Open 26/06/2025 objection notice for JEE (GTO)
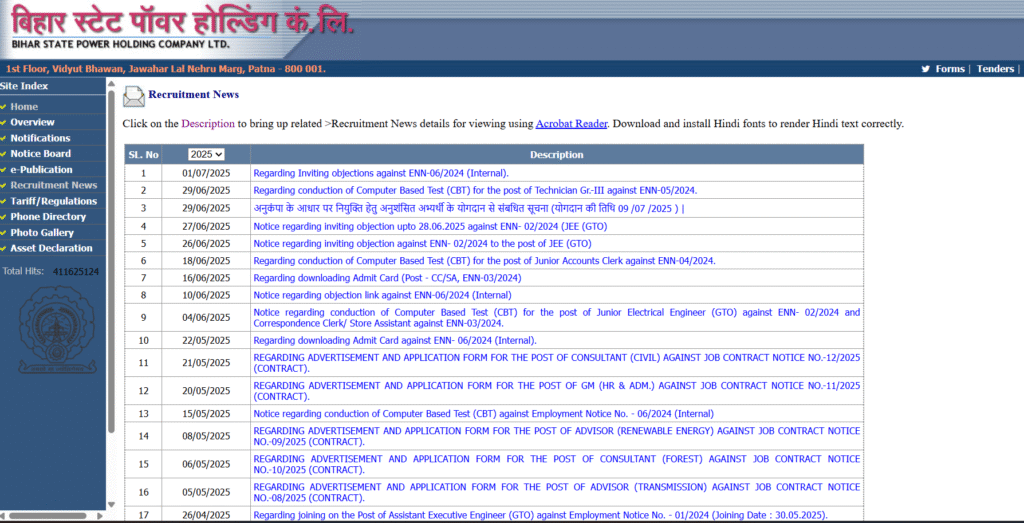 click(422, 244)
